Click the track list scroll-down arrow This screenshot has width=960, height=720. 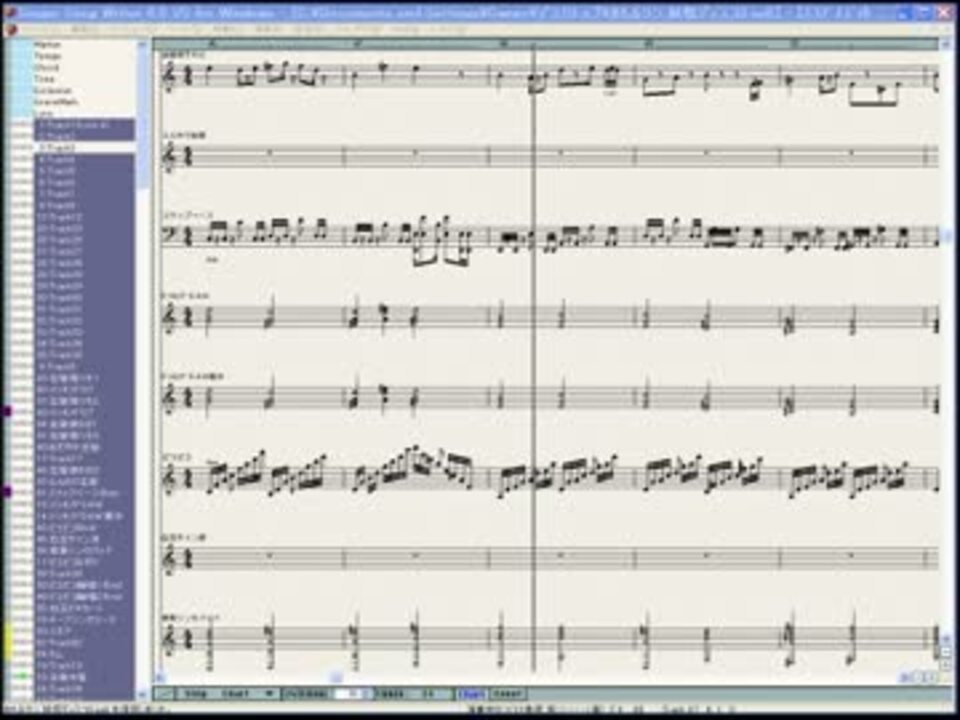click(143, 694)
